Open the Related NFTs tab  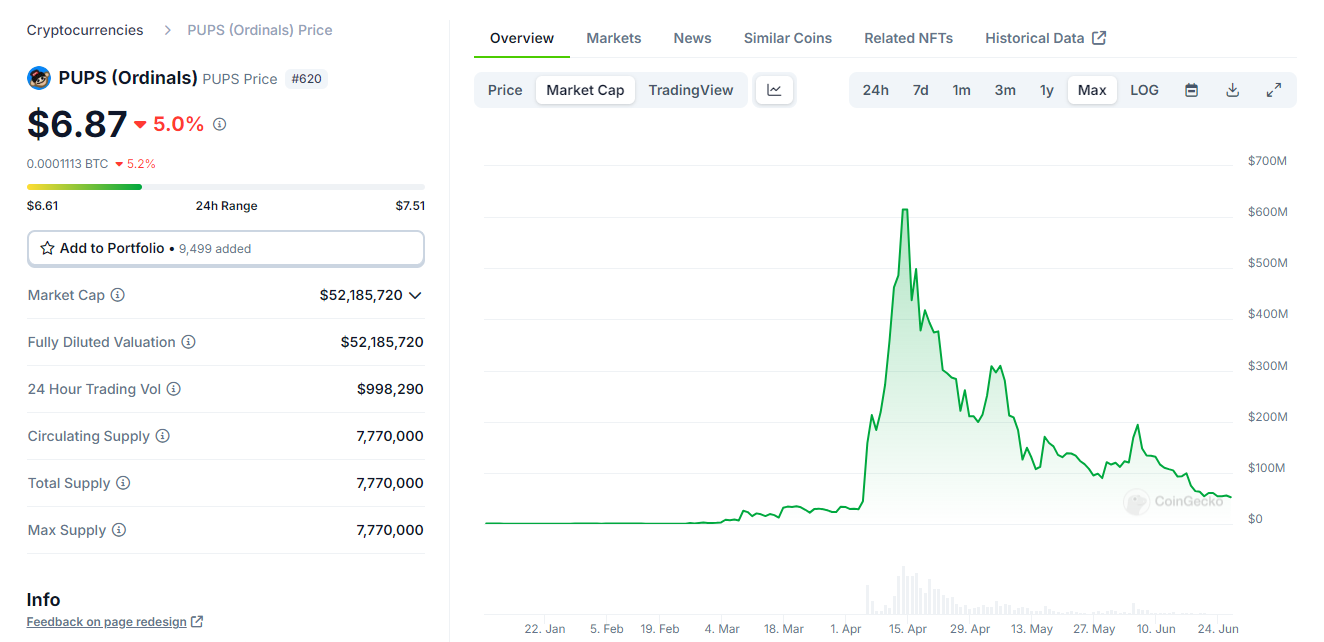pos(908,38)
